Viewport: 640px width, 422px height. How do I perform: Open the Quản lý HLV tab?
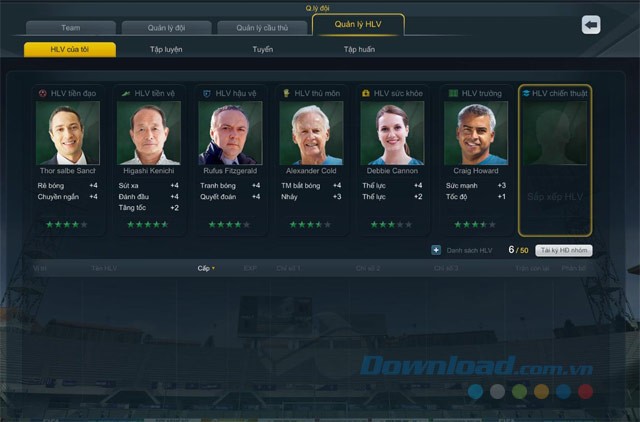click(x=358, y=27)
